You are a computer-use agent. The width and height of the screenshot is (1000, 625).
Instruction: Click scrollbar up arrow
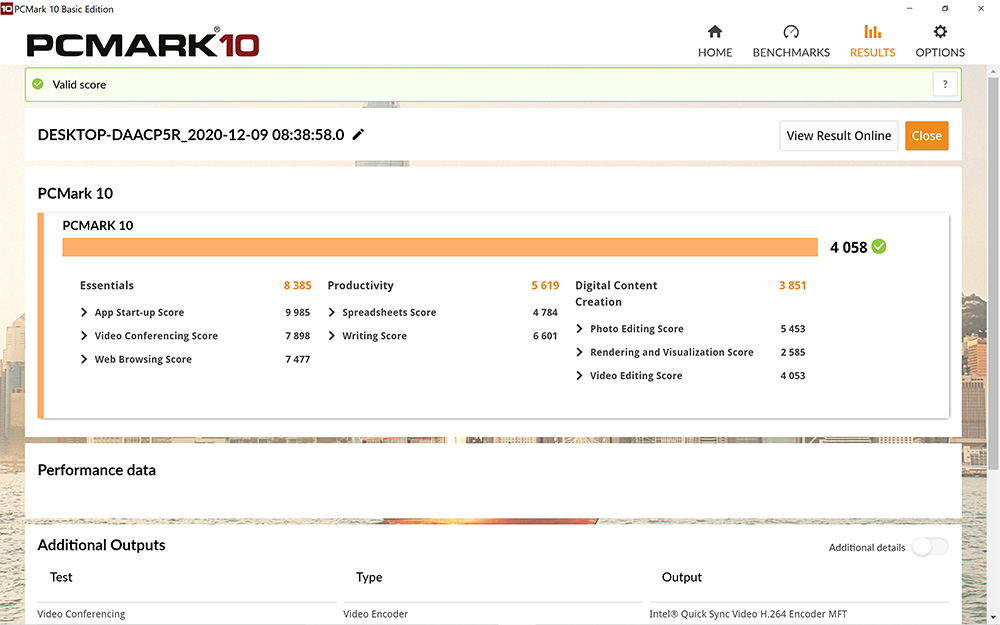pyautogui.click(x=993, y=70)
